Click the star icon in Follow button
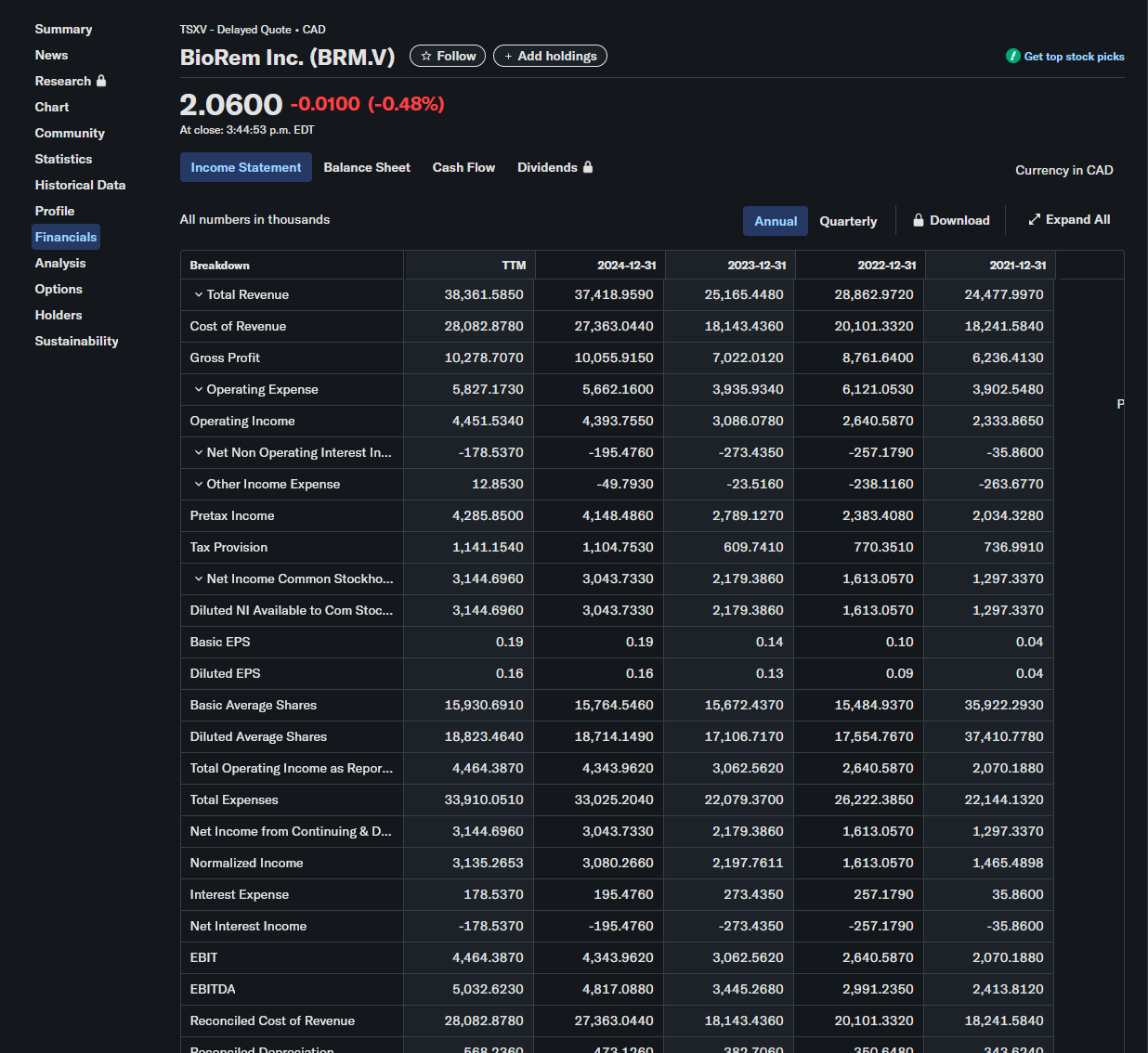Viewport: 1148px width, 1053px height. (426, 57)
